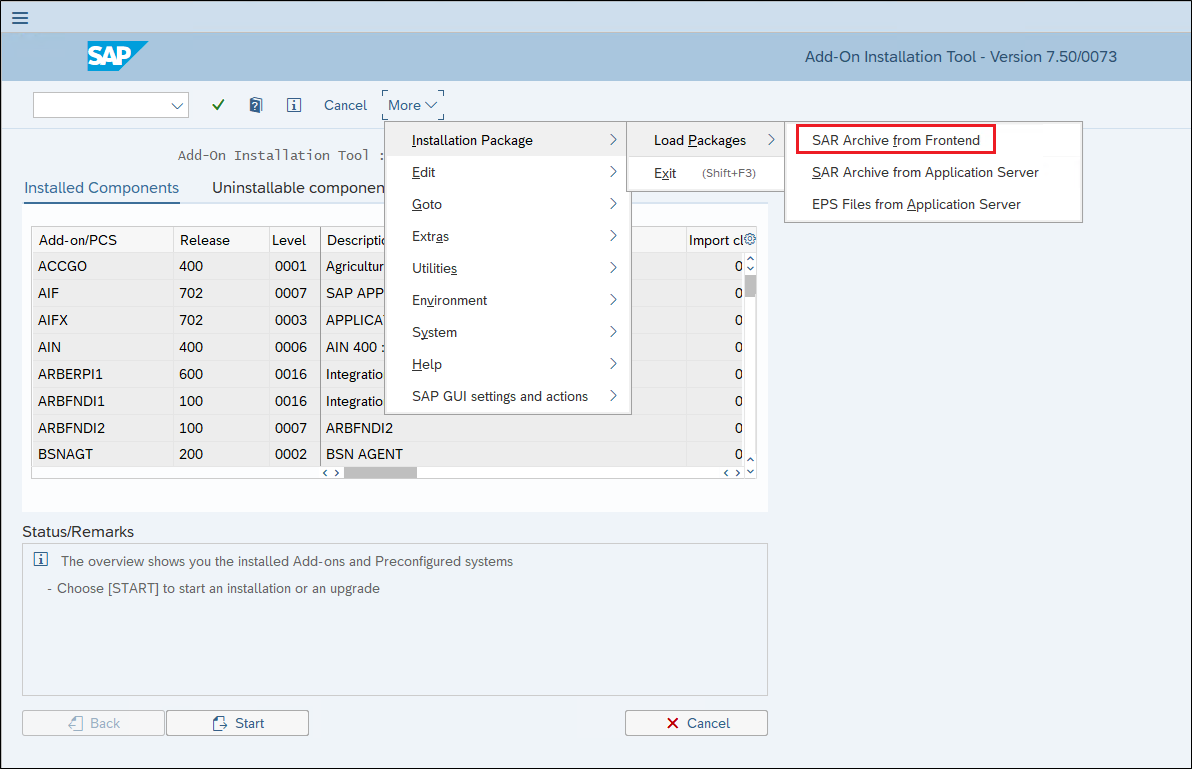Expand arrow next to Extras

[x=613, y=236]
